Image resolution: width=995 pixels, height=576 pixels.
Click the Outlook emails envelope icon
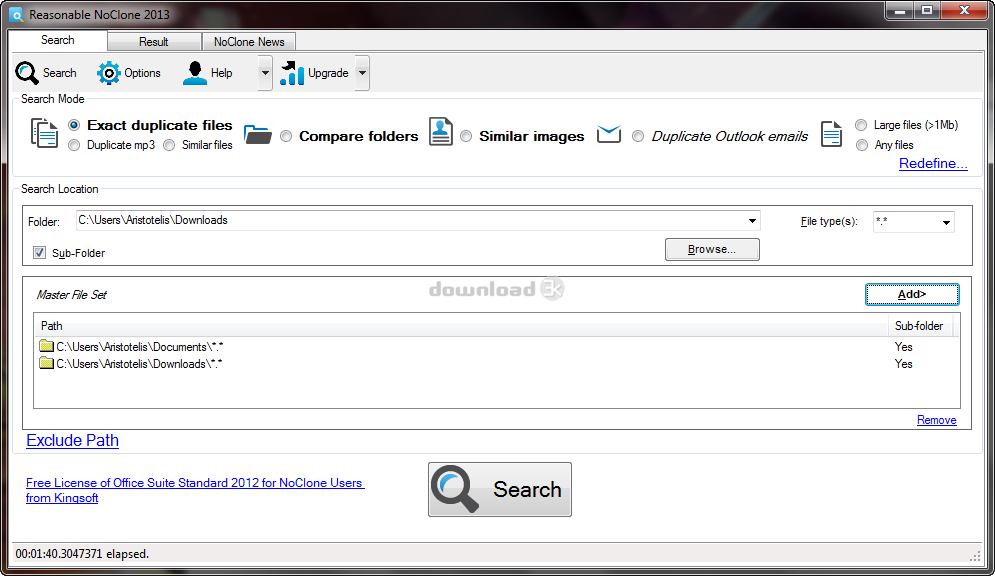pos(609,134)
